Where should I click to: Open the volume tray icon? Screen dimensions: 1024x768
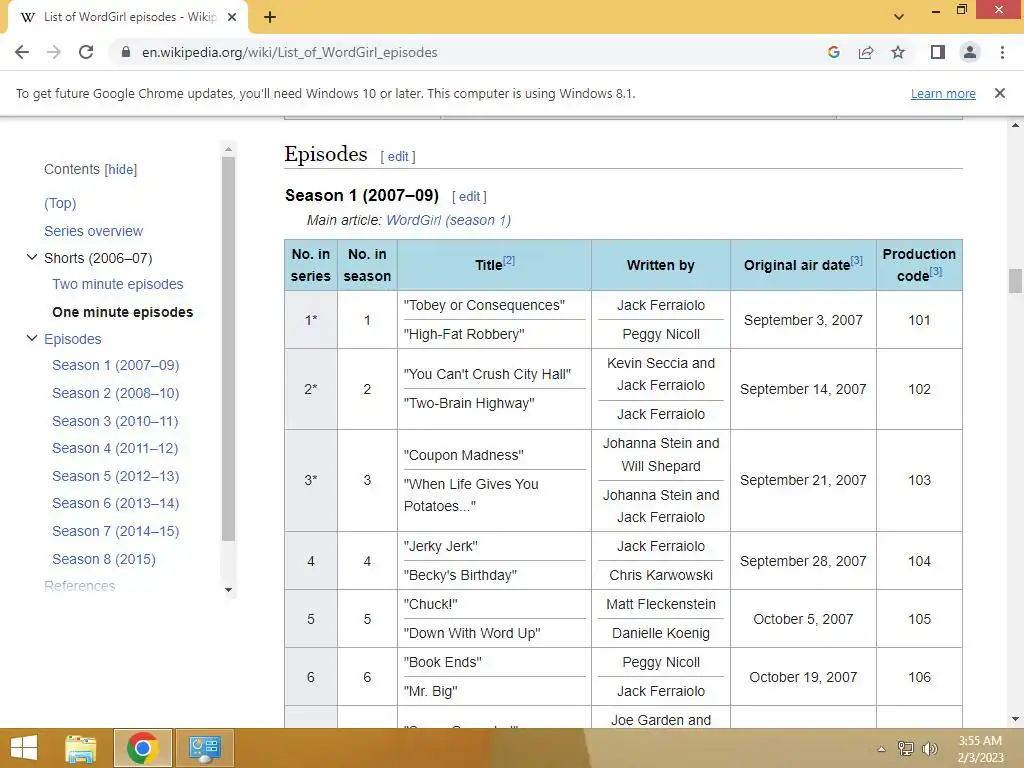[929, 748]
